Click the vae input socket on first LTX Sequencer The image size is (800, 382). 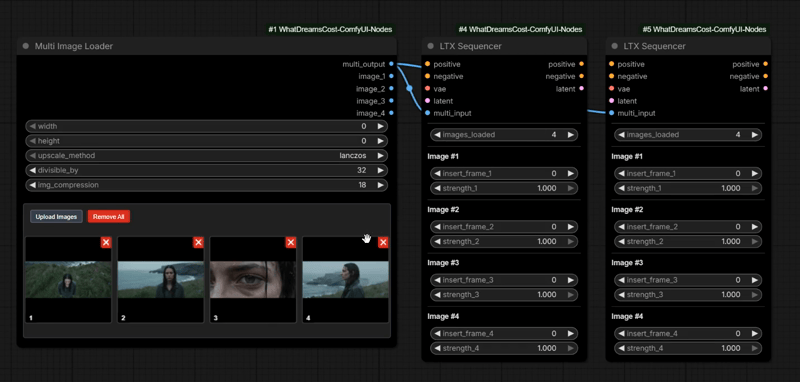click(x=427, y=88)
